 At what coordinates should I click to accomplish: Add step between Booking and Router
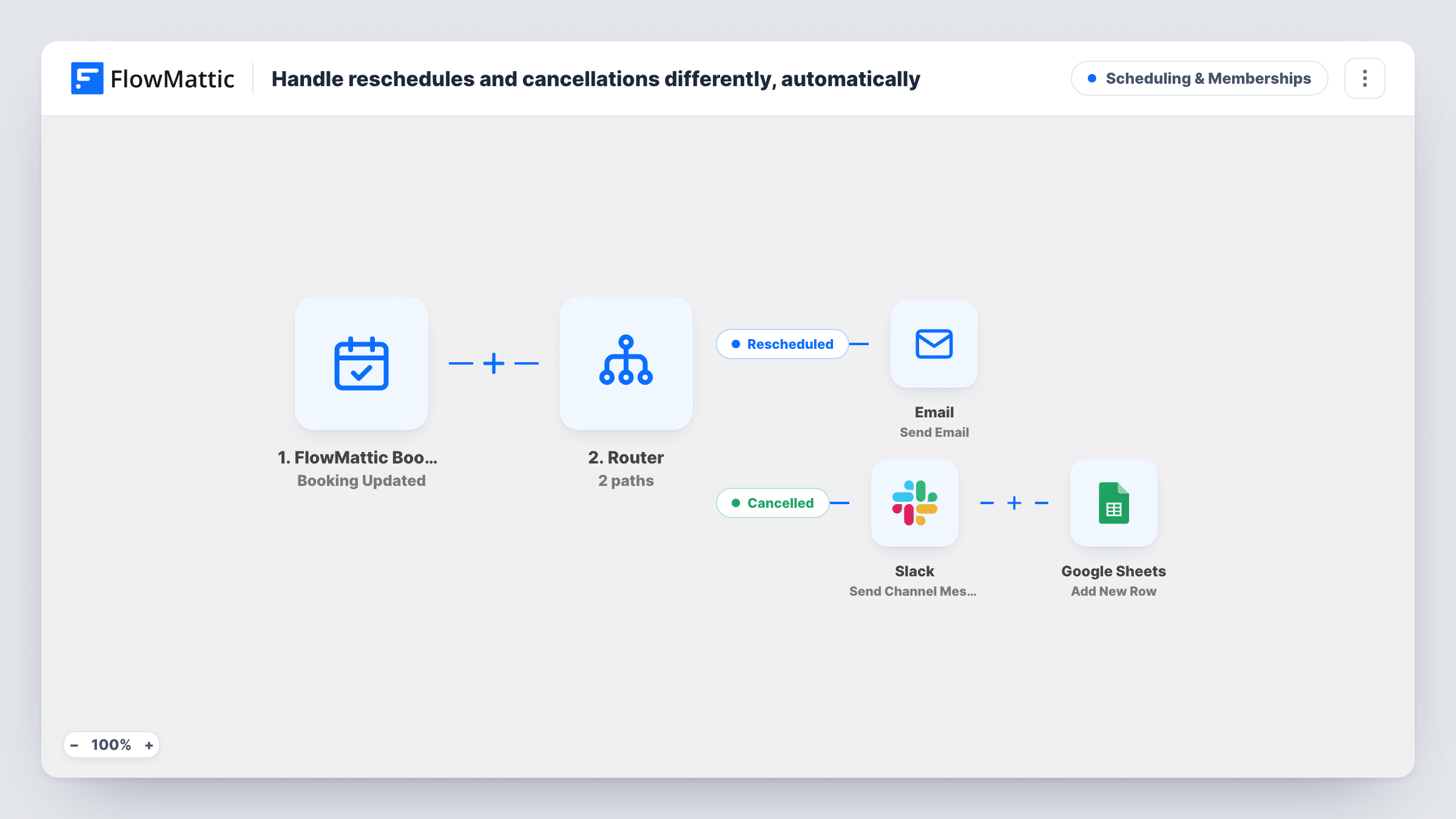[494, 363]
